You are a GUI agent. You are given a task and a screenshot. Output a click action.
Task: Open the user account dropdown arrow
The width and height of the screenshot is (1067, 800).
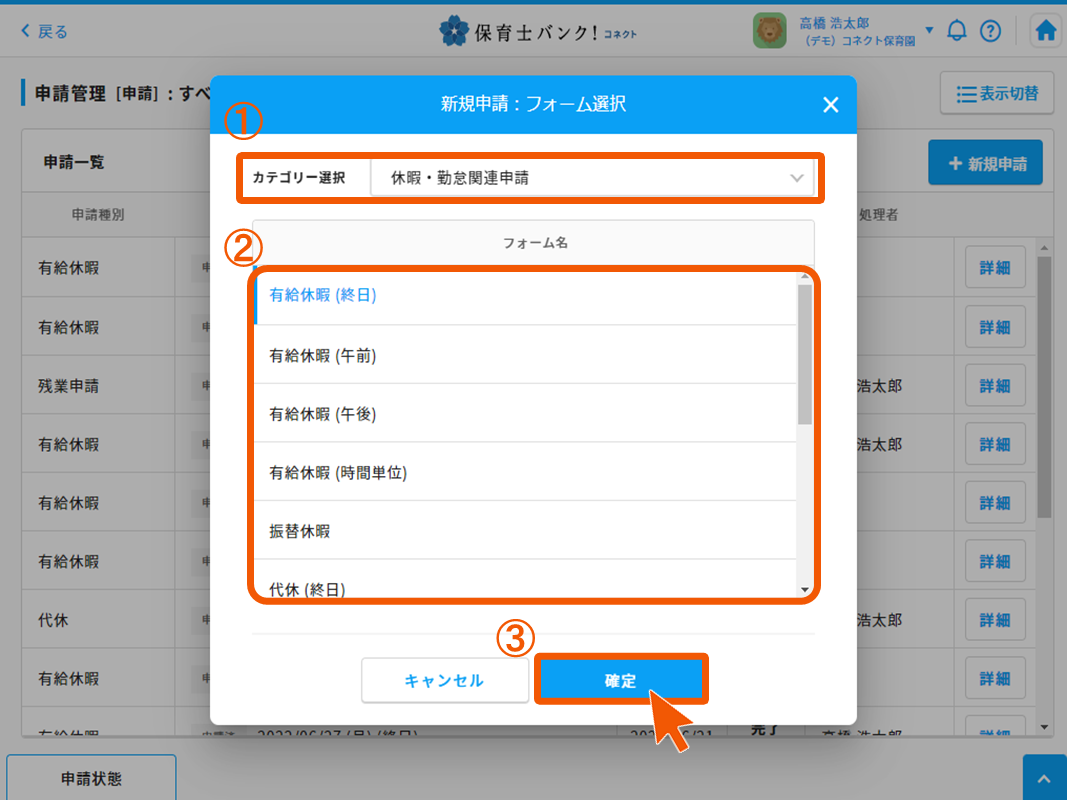[x=929, y=30]
